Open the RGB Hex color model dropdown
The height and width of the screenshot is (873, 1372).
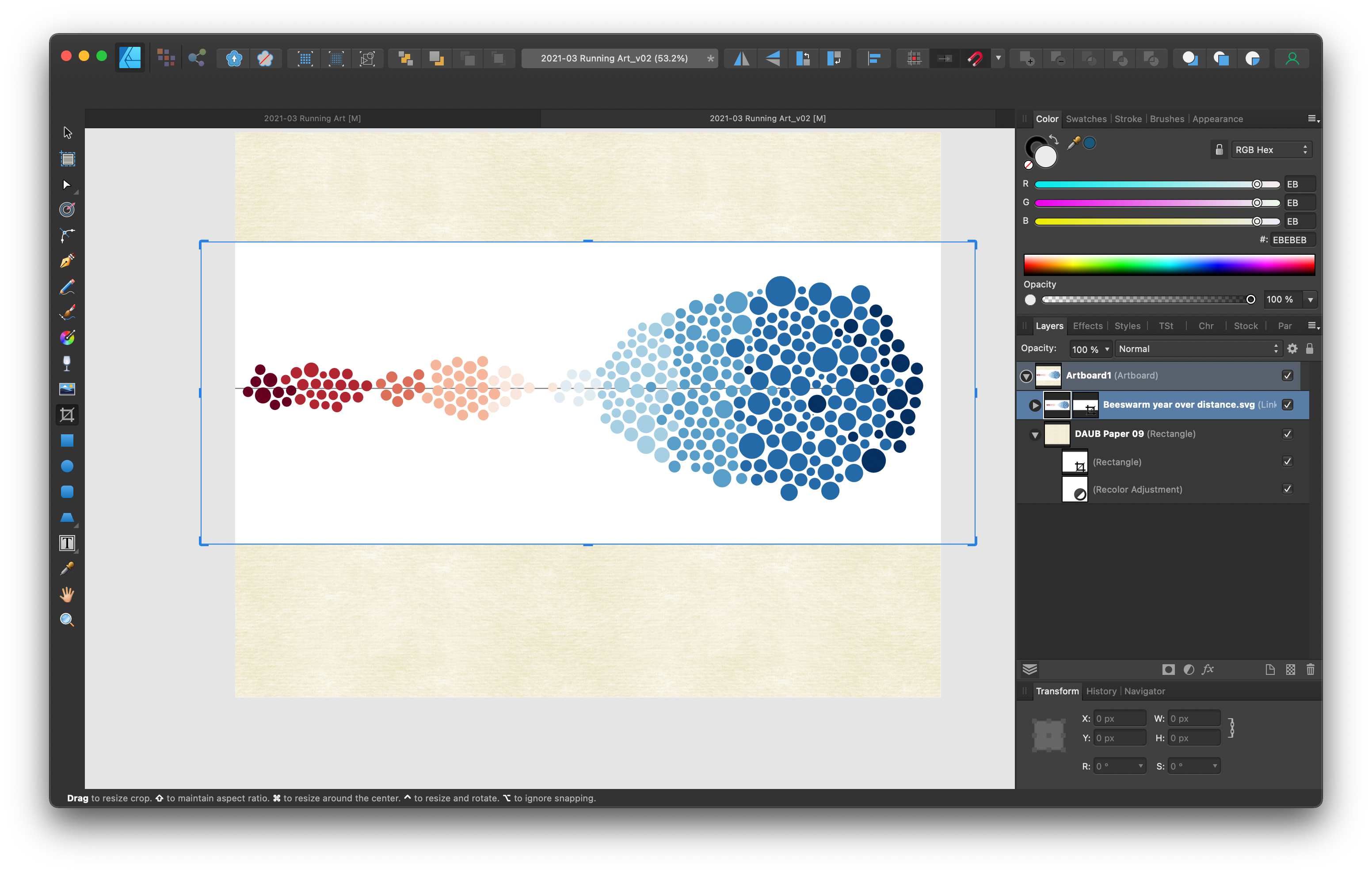tap(1271, 149)
